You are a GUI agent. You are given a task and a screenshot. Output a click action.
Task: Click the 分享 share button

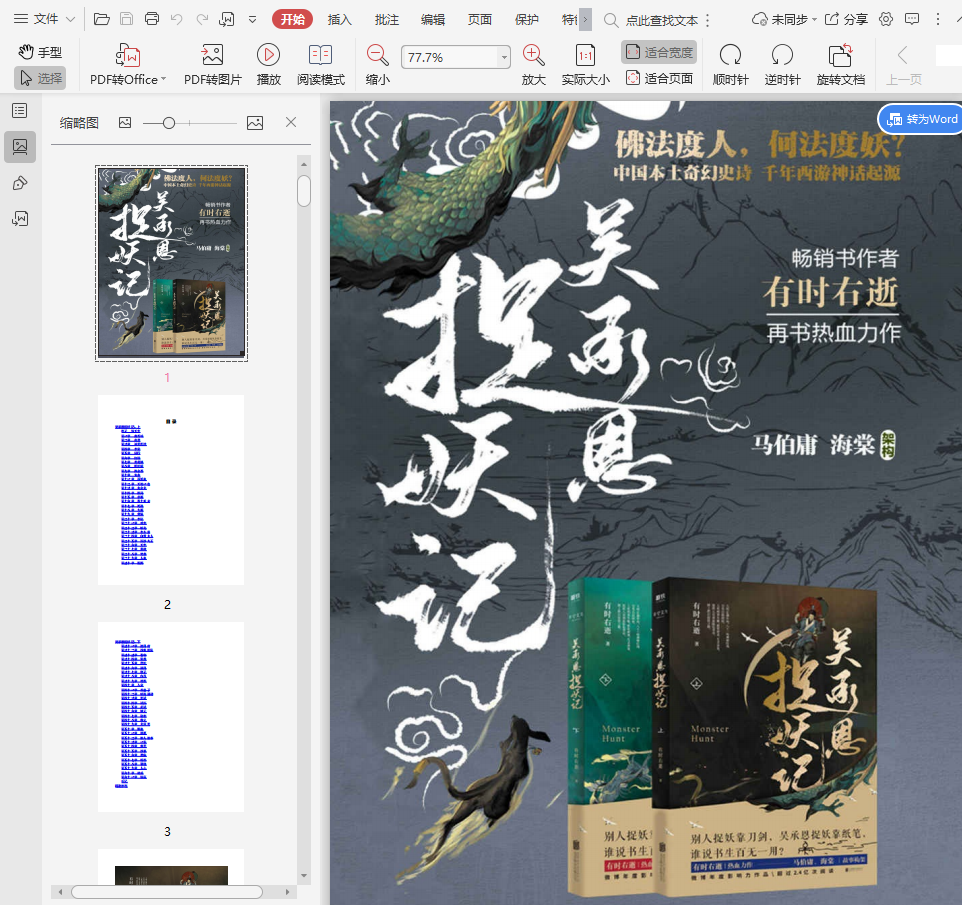[846, 19]
